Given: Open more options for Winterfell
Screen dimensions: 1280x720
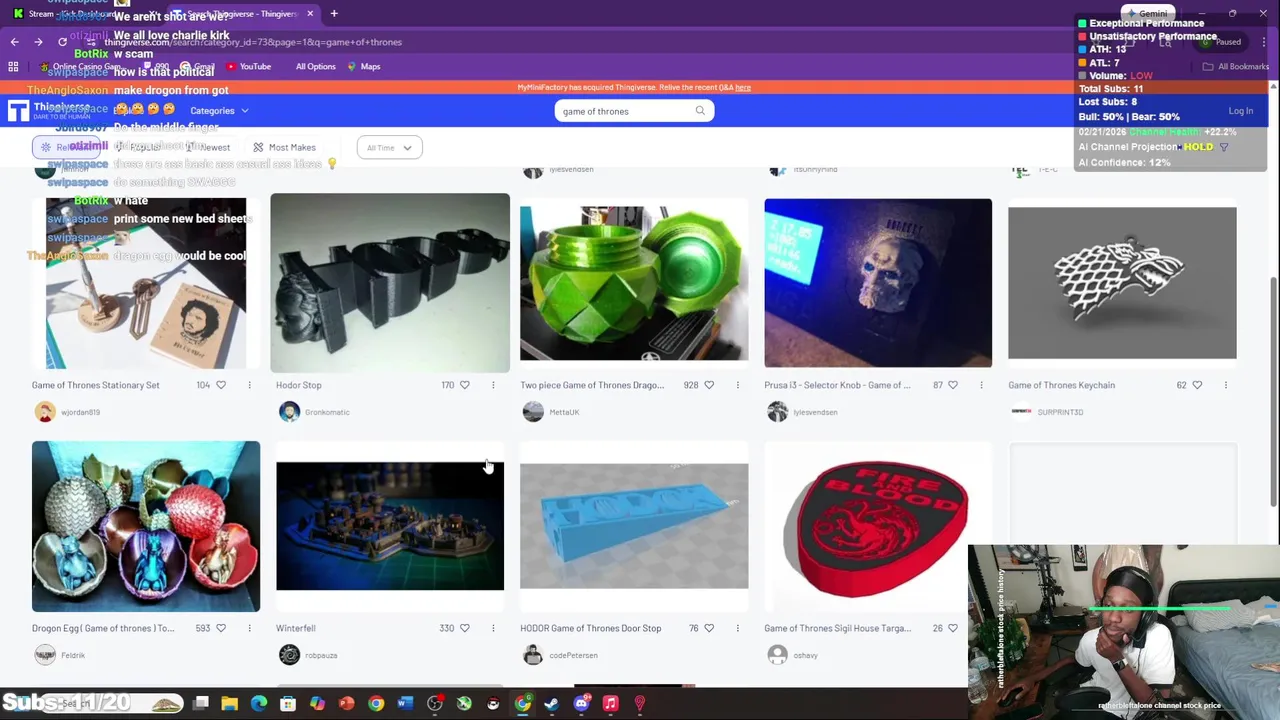Looking at the screenshot, I should [493, 628].
